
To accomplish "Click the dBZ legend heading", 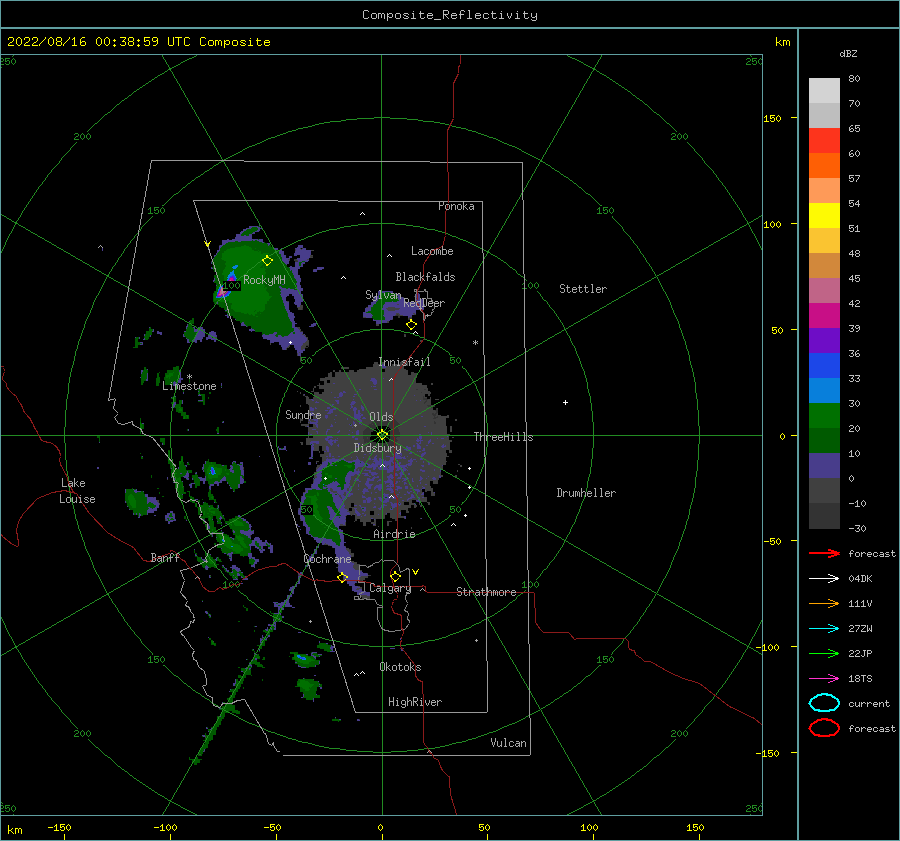I will (x=848, y=53).
